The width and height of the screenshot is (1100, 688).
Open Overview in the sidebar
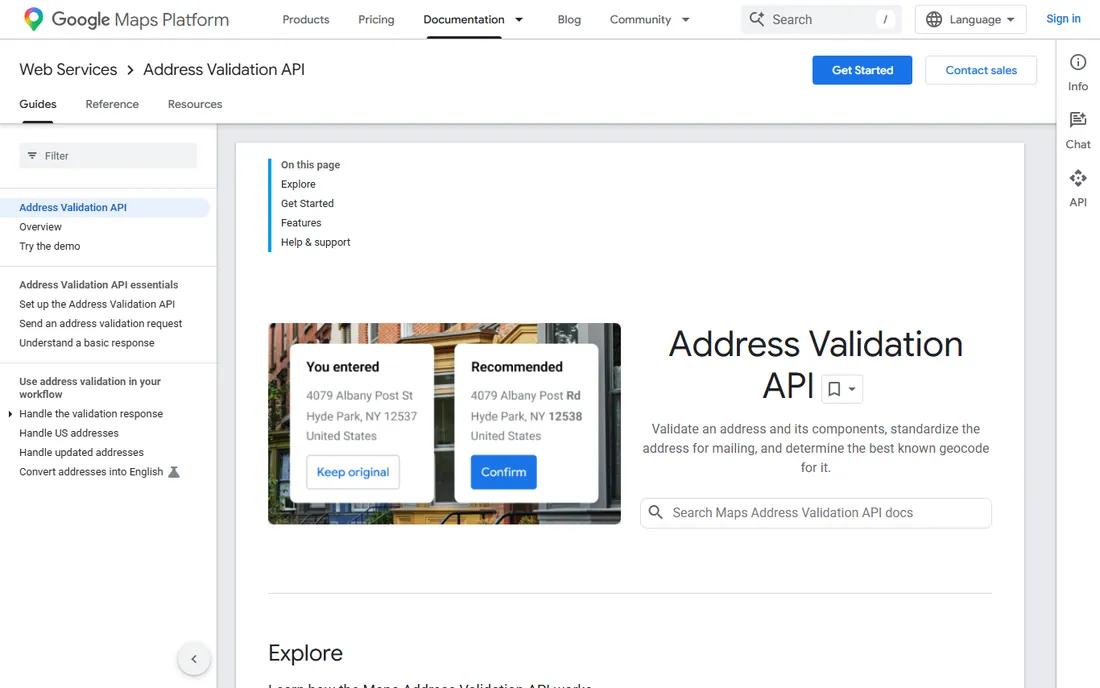click(41, 227)
